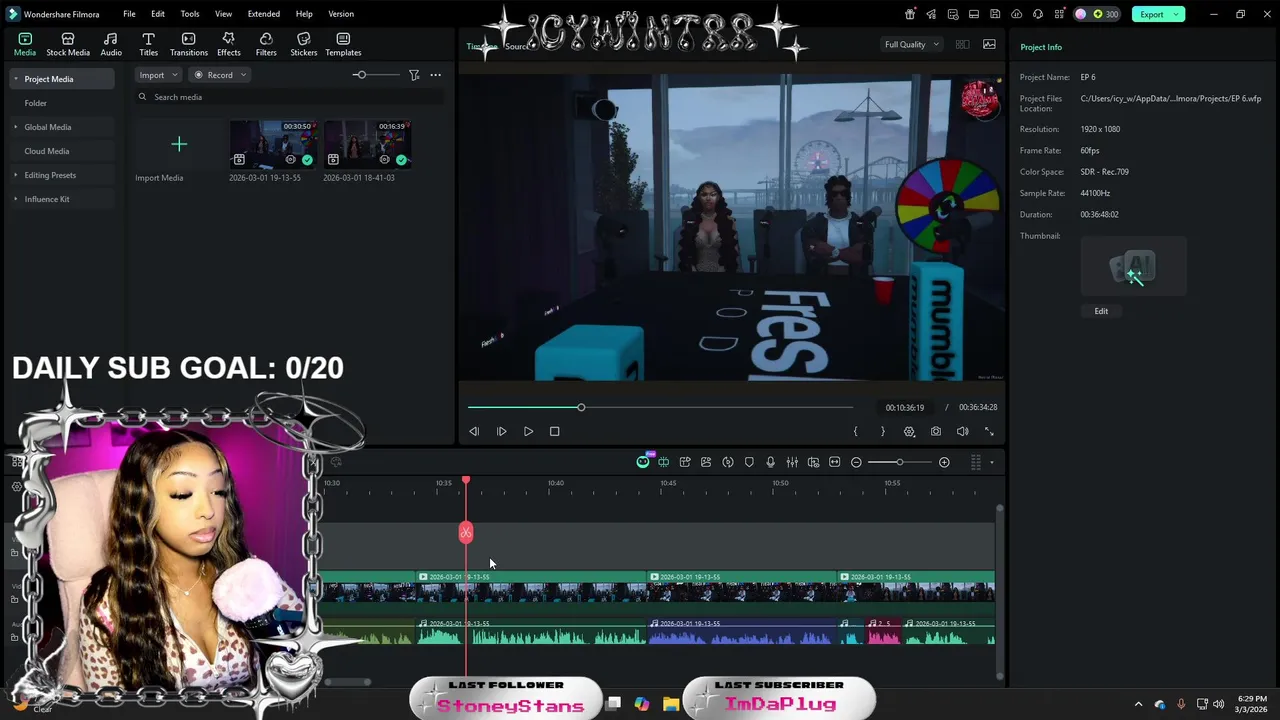Open the audio mixer icon
This screenshot has height=720, width=1280.
(x=792, y=462)
